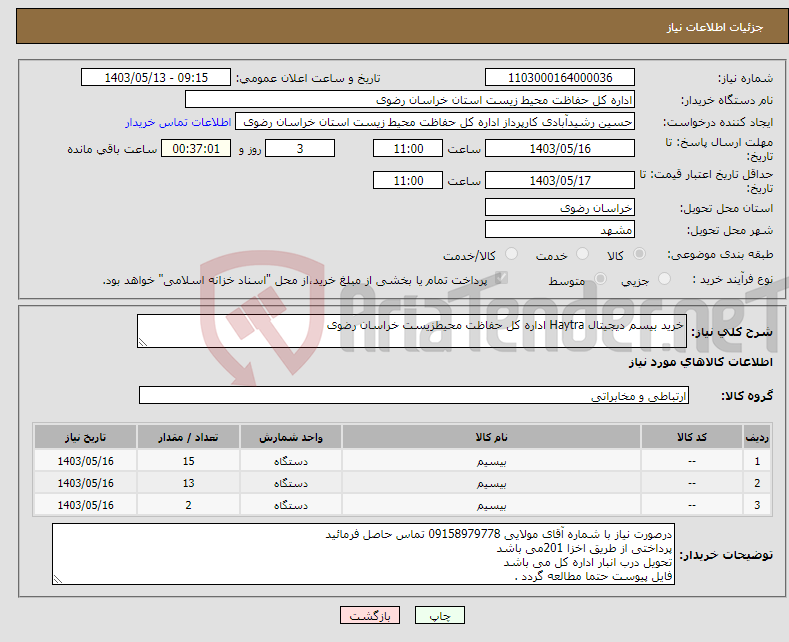789x642 pixels.
Task: Click the نام دستگاه خریدار field
Action: 410,100
